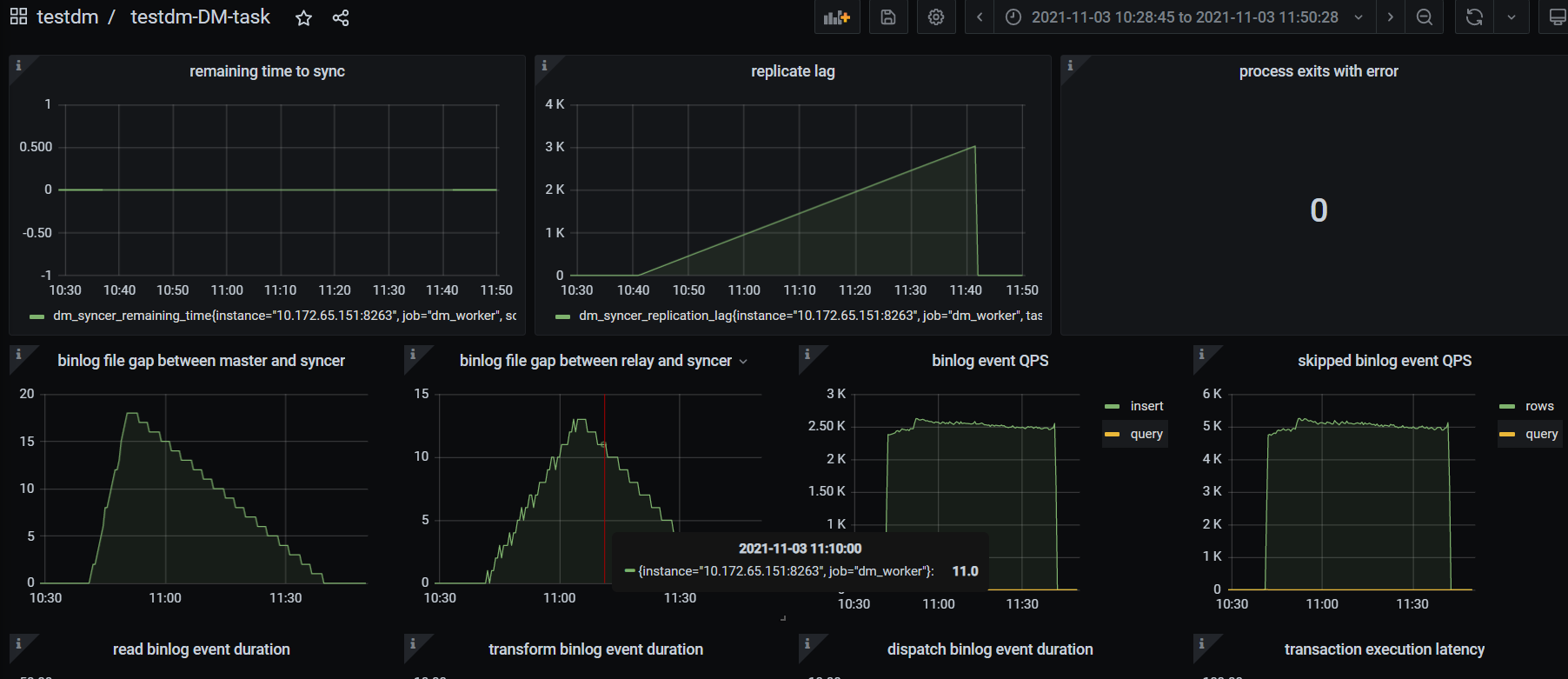The image size is (1568, 679).
Task: Click the Add panel icon
Action: click(836, 17)
